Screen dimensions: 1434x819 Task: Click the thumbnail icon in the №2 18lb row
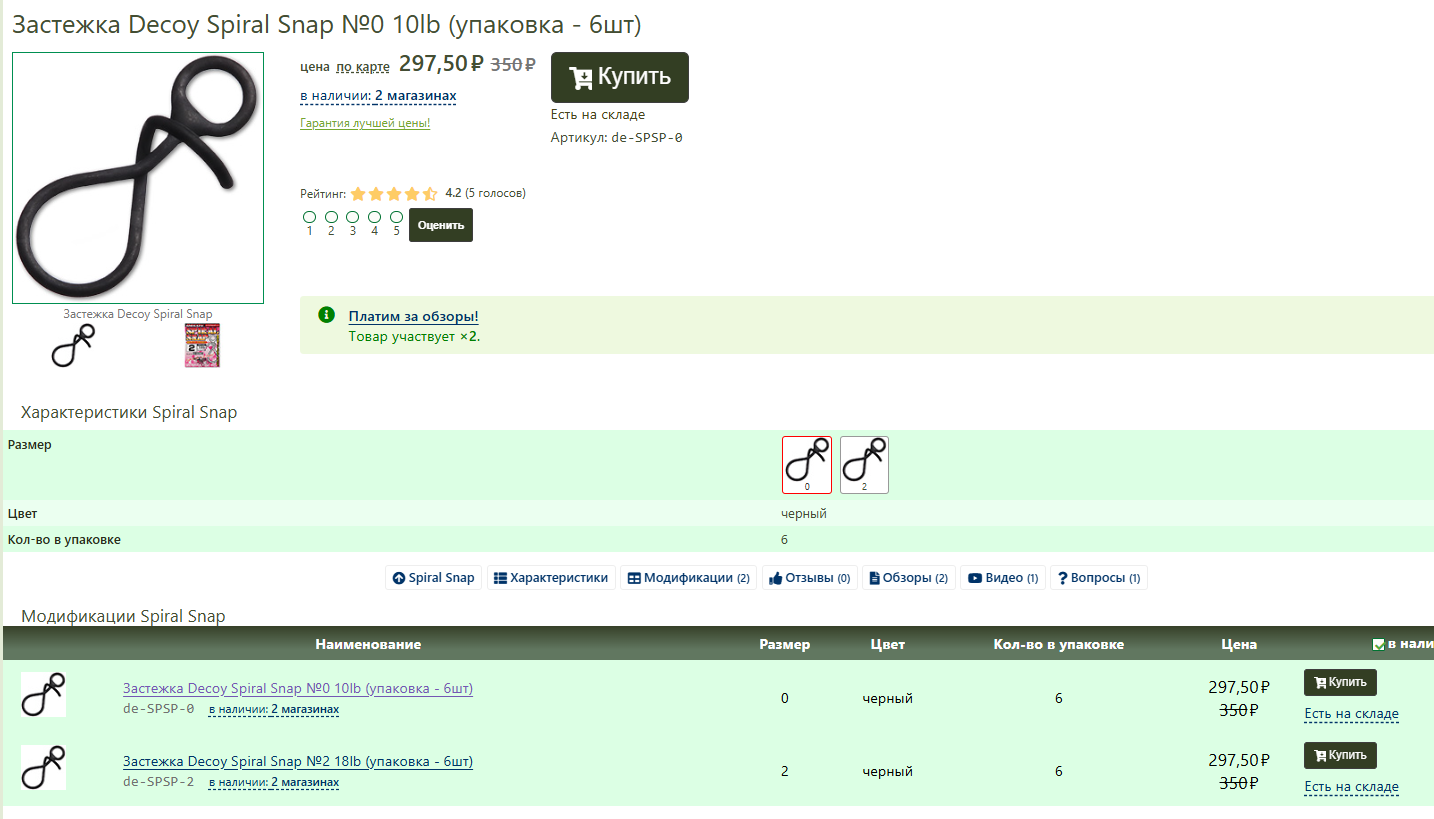[x=43, y=767]
